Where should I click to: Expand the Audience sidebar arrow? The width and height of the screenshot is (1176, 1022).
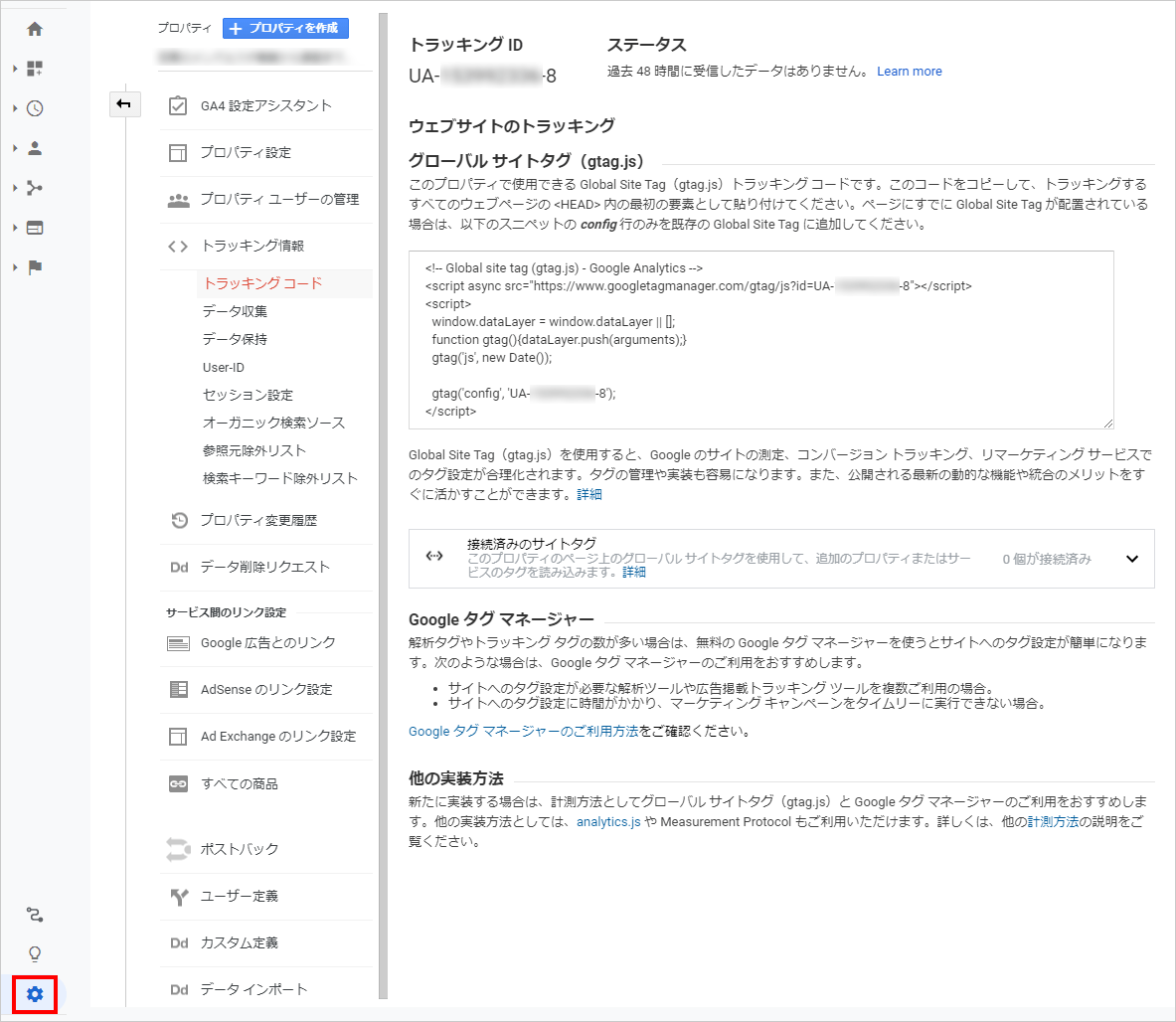click(15, 148)
